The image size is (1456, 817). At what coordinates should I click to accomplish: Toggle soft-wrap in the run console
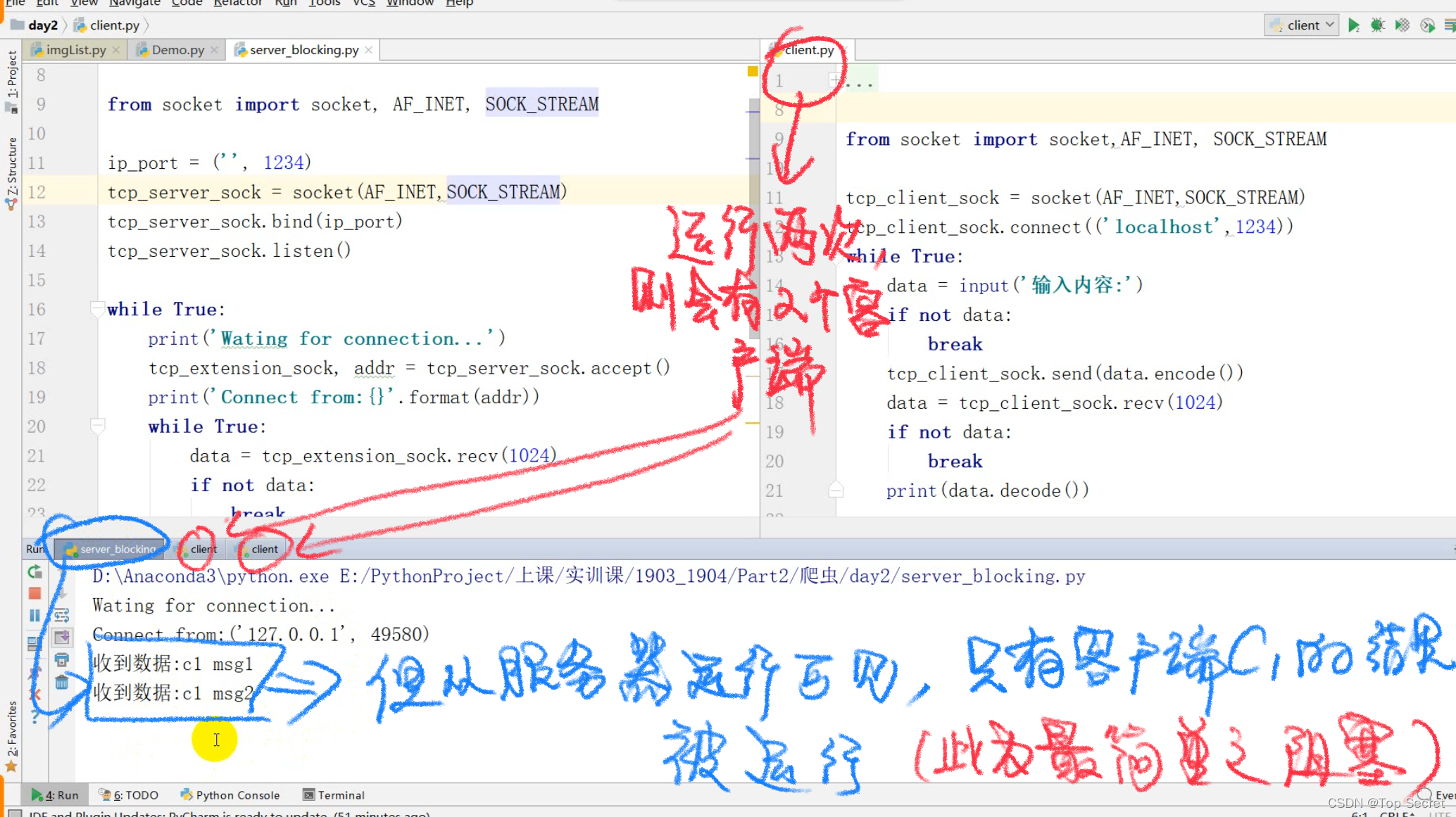pos(62,616)
